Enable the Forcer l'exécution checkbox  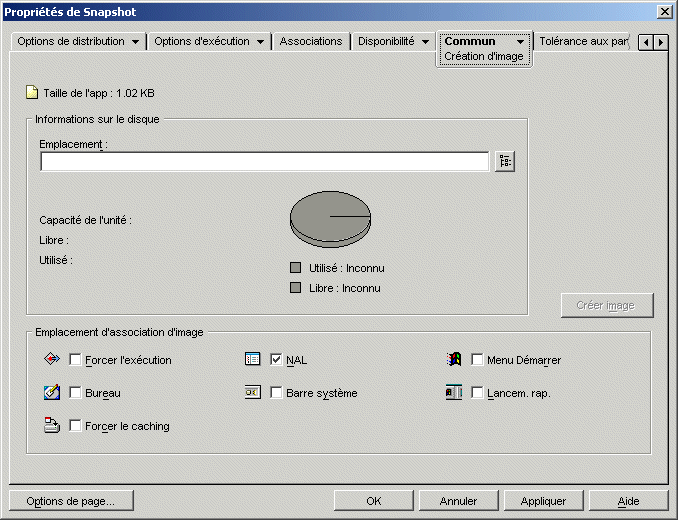[75, 360]
